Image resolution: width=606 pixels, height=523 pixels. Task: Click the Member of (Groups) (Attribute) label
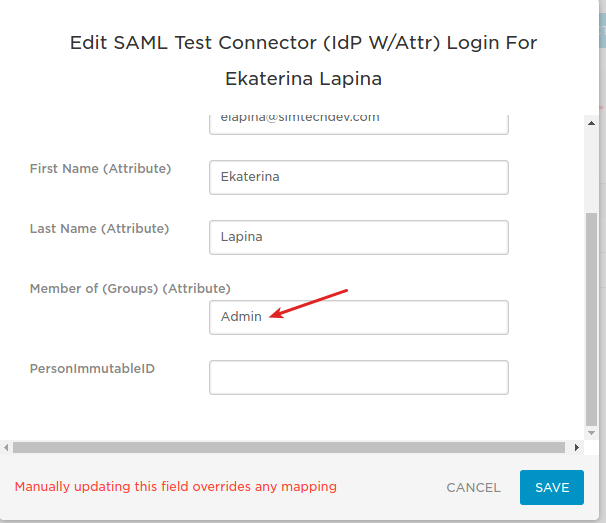click(130, 289)
